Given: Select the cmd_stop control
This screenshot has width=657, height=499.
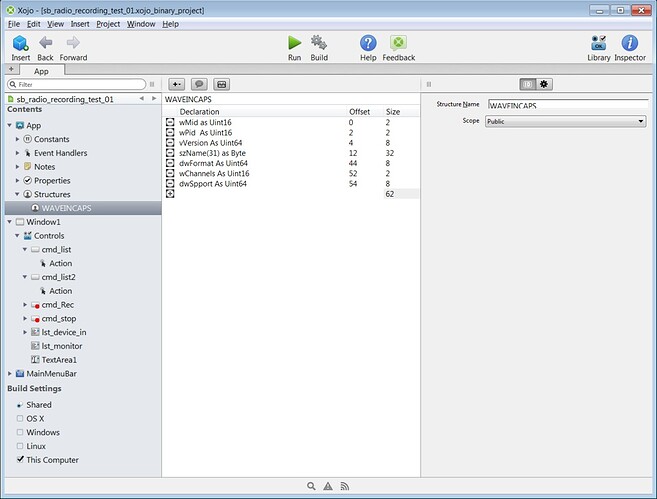Looking at the screenshot, I should click(x=59, y=318).
